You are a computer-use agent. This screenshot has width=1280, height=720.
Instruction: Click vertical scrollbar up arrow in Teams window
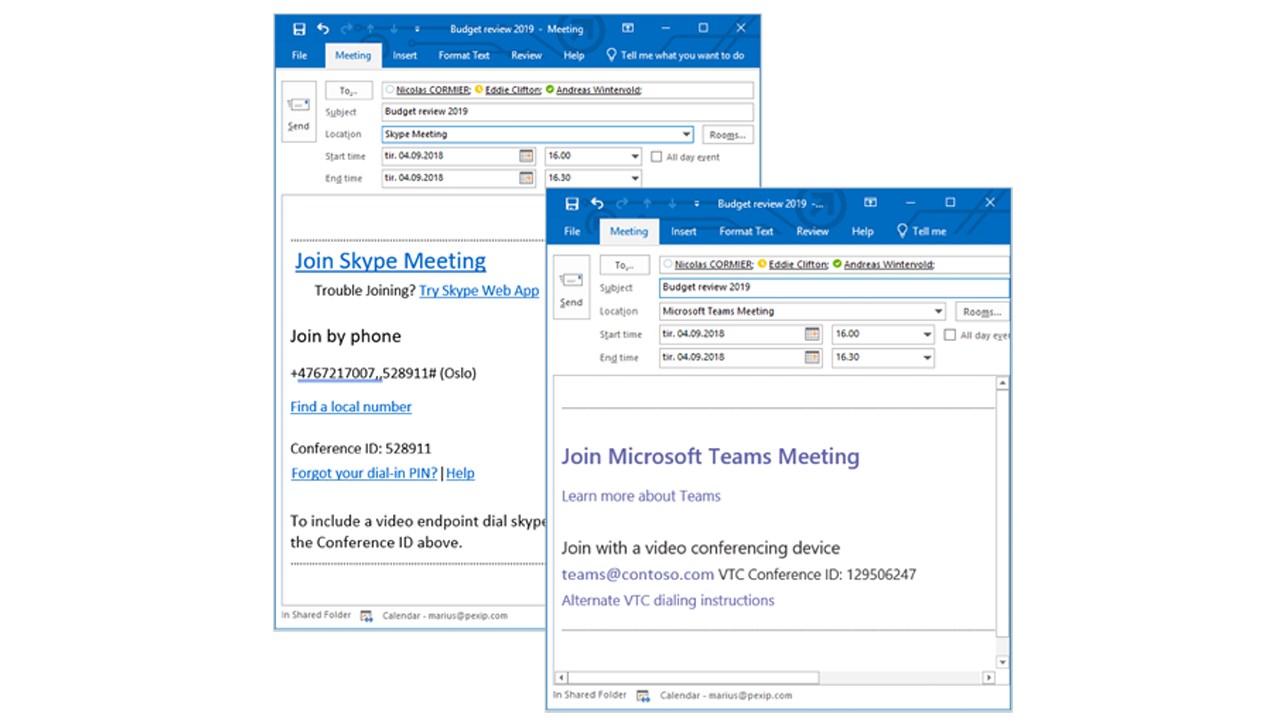(1003, 383)
